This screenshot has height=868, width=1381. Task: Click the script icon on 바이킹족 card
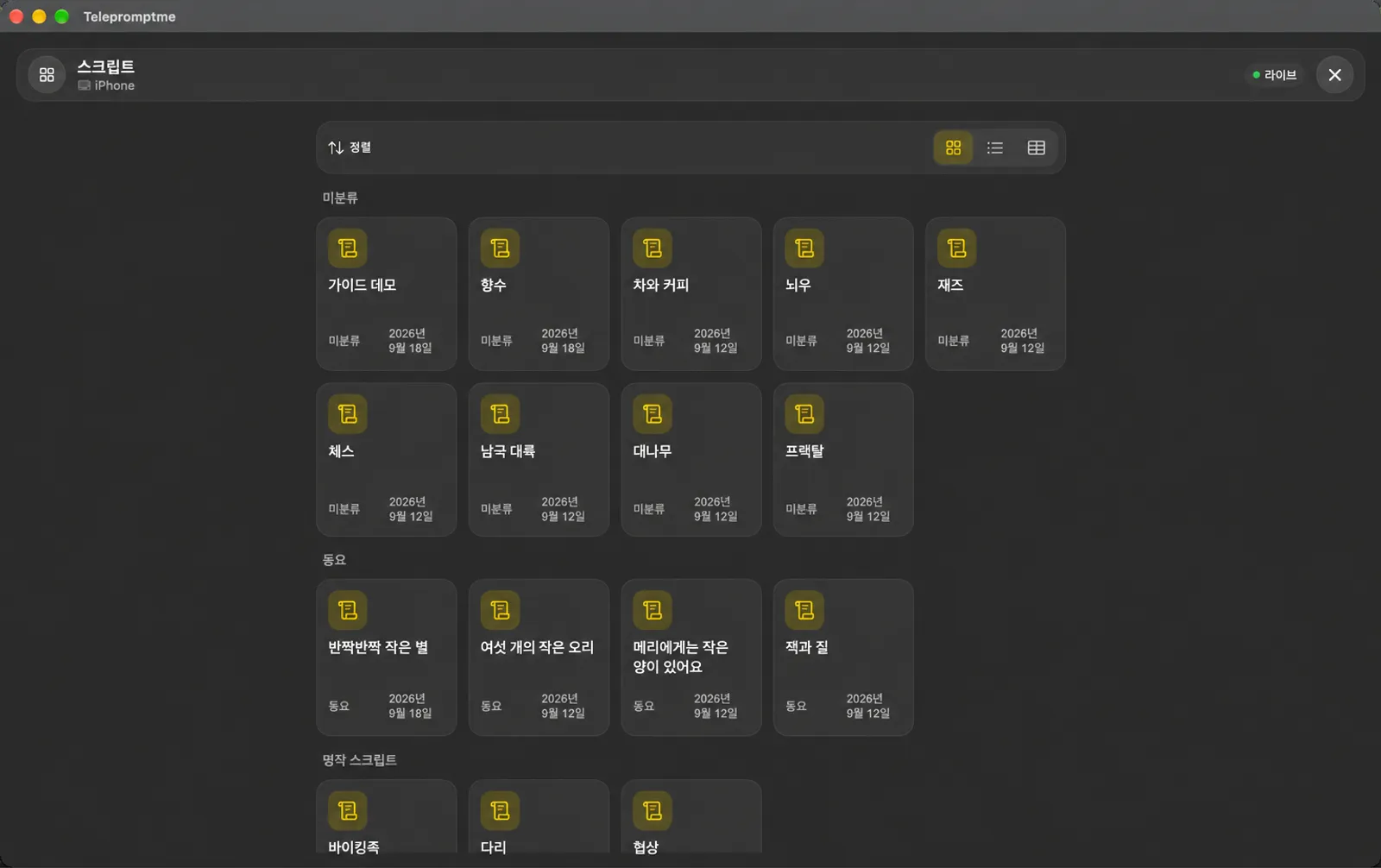click(348, 810)
